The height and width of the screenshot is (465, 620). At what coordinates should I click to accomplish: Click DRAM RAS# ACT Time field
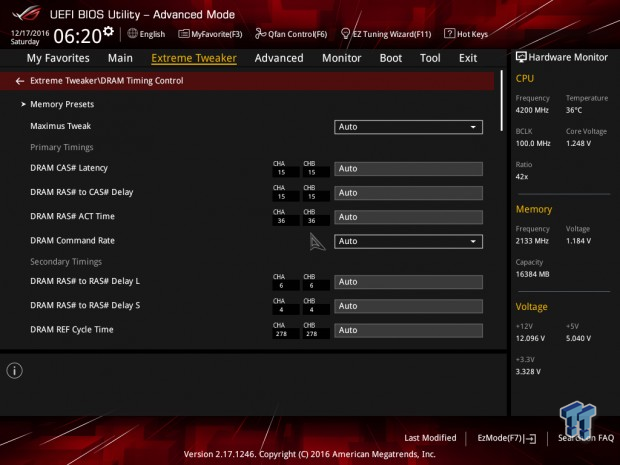[x=408, y=217]
